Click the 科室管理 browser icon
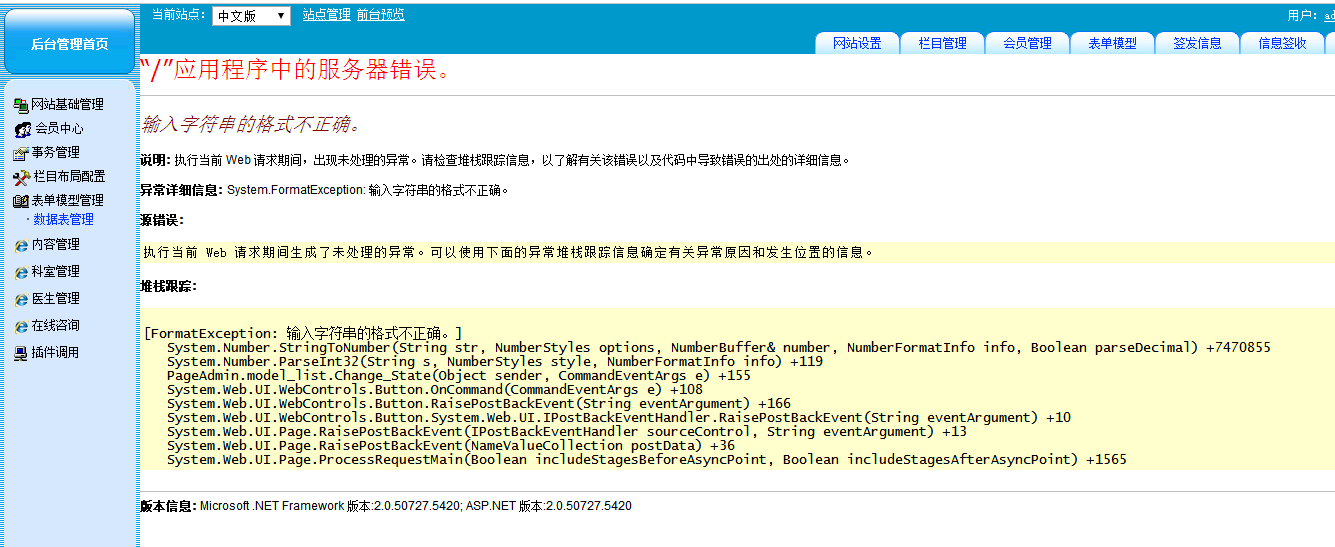 click(21, 272)
